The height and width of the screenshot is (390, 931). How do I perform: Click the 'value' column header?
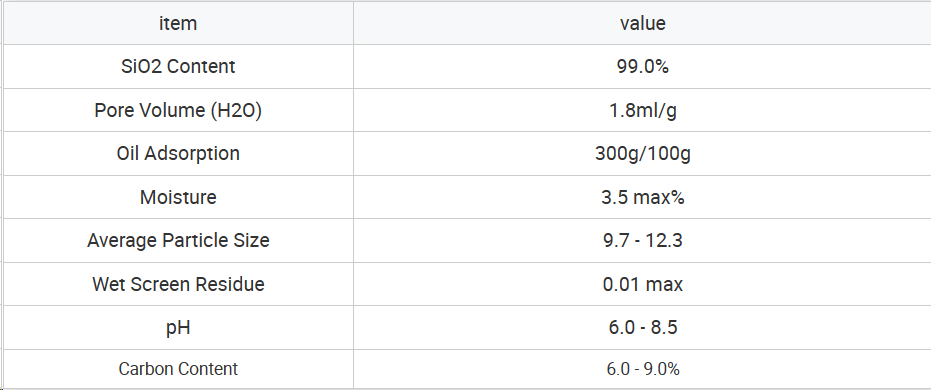click(x=642, y=23)
